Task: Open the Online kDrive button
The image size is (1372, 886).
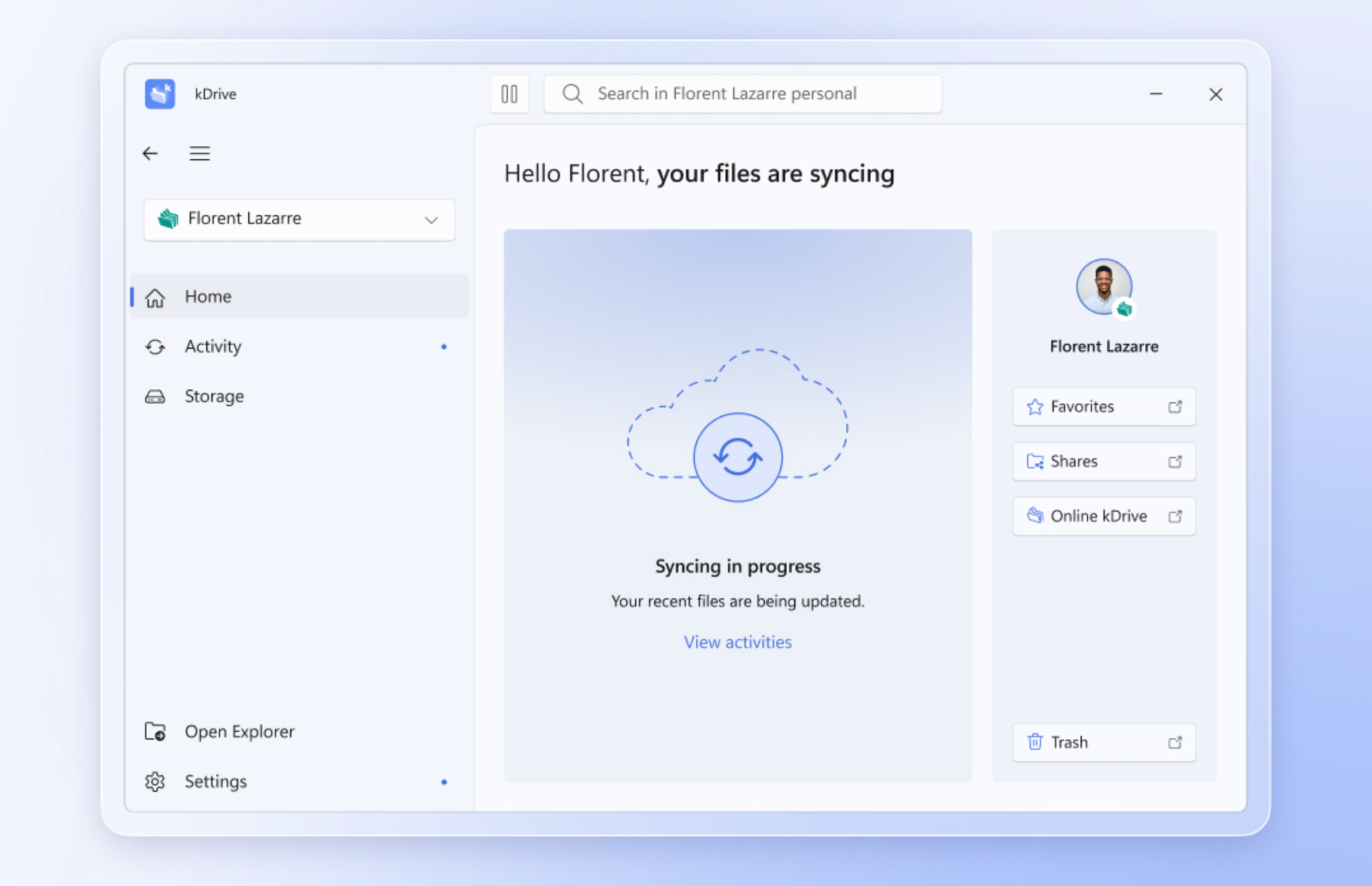Action: click(x=1104, y=516)
